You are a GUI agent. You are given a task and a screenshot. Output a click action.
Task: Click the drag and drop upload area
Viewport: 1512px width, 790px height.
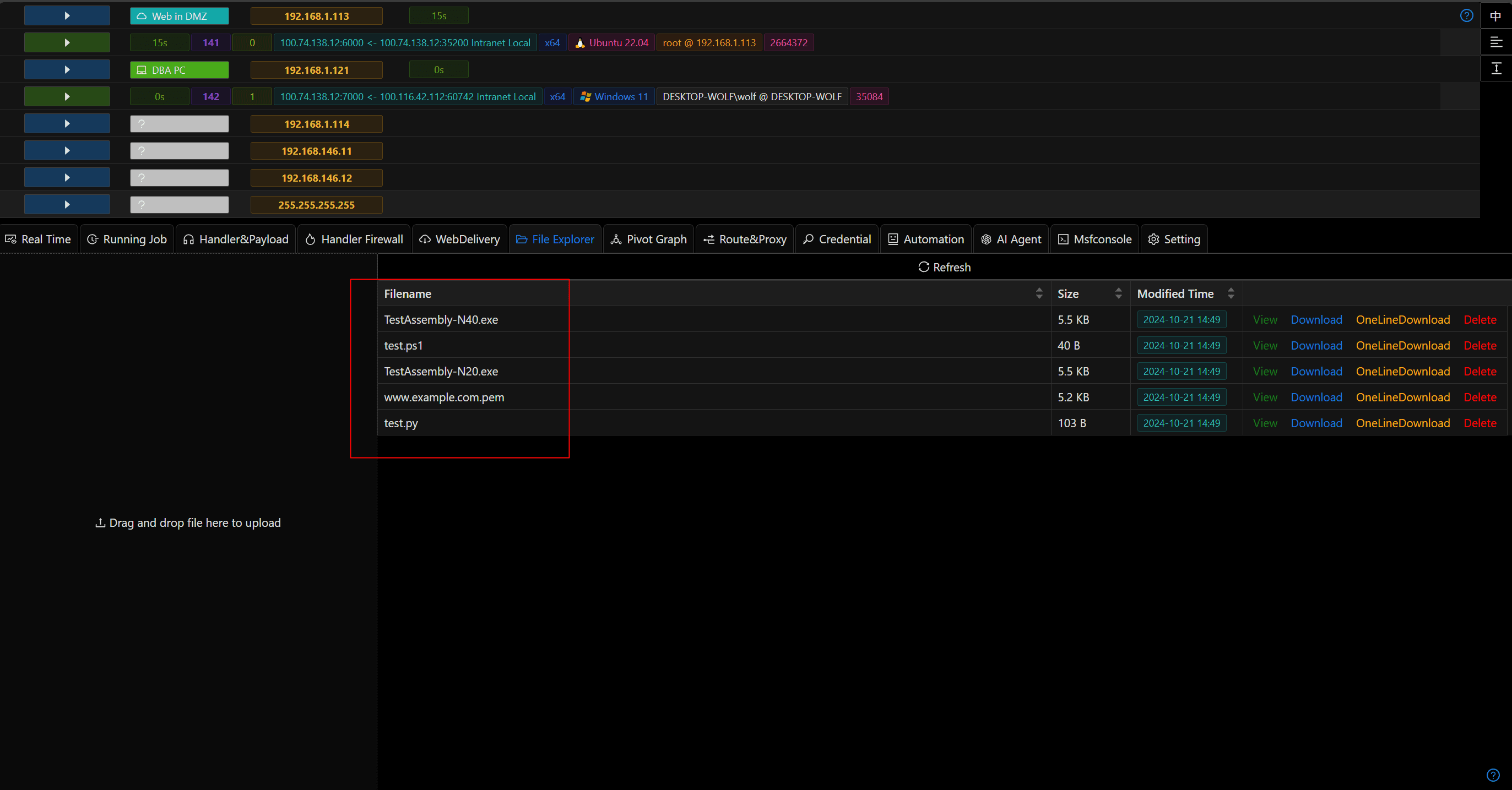click(188, 522)
